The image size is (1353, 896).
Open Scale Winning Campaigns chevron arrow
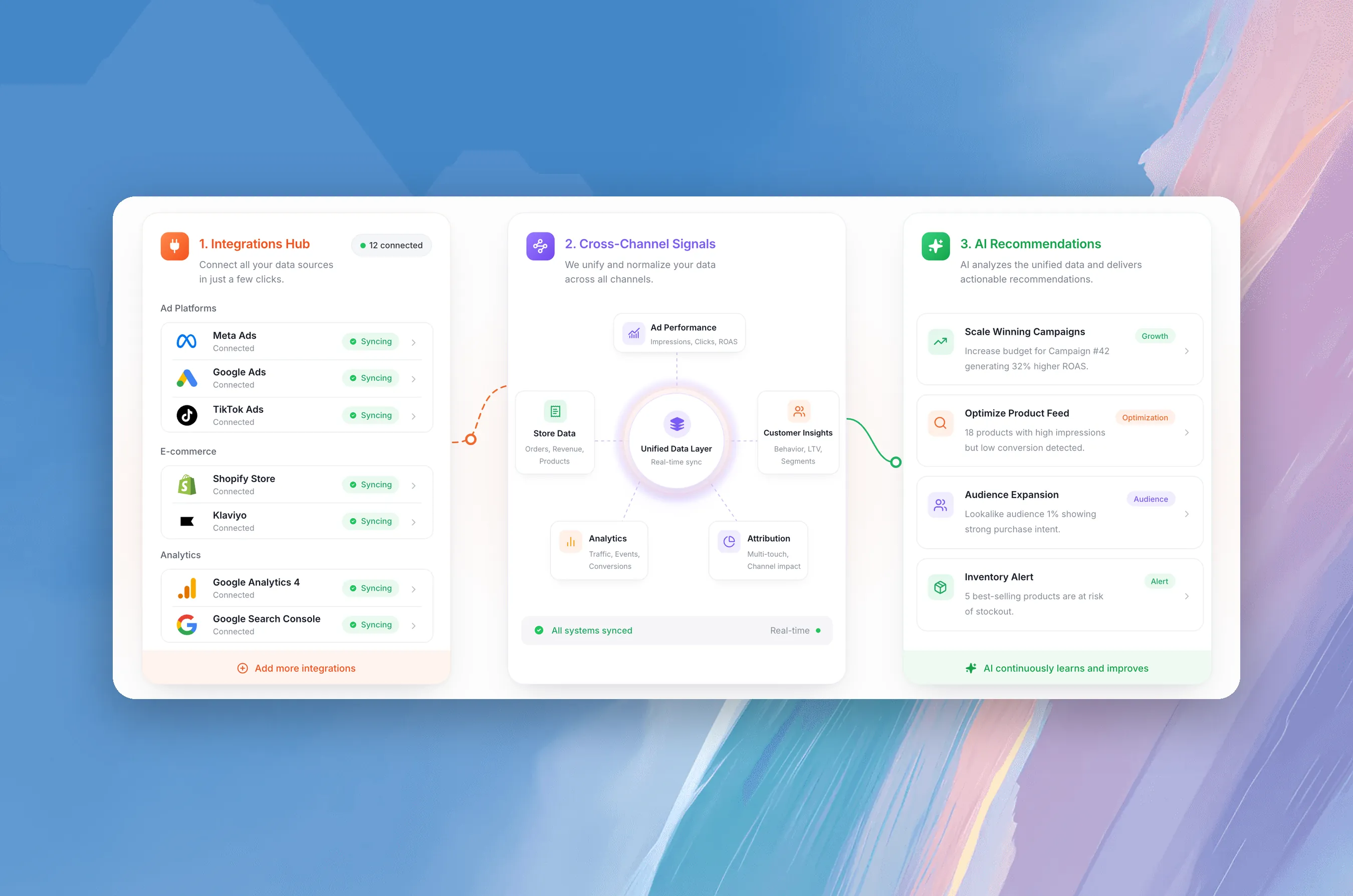pos(1187,351)
